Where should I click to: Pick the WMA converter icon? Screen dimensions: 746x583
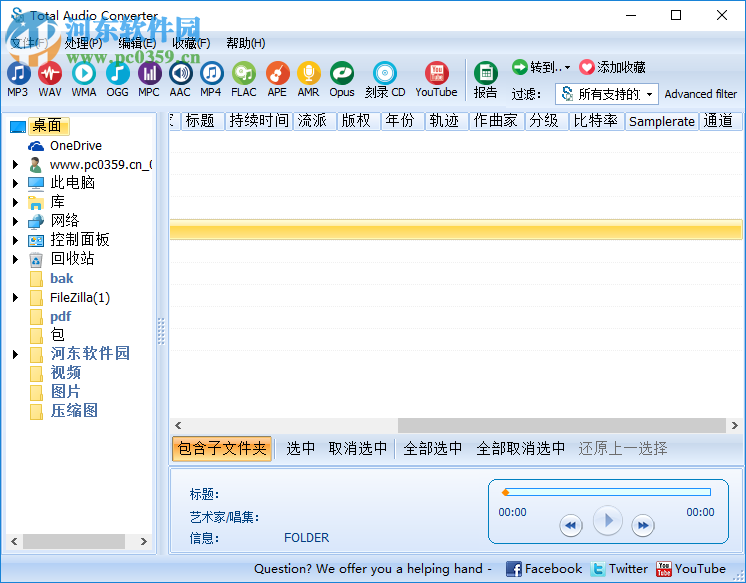84,74
